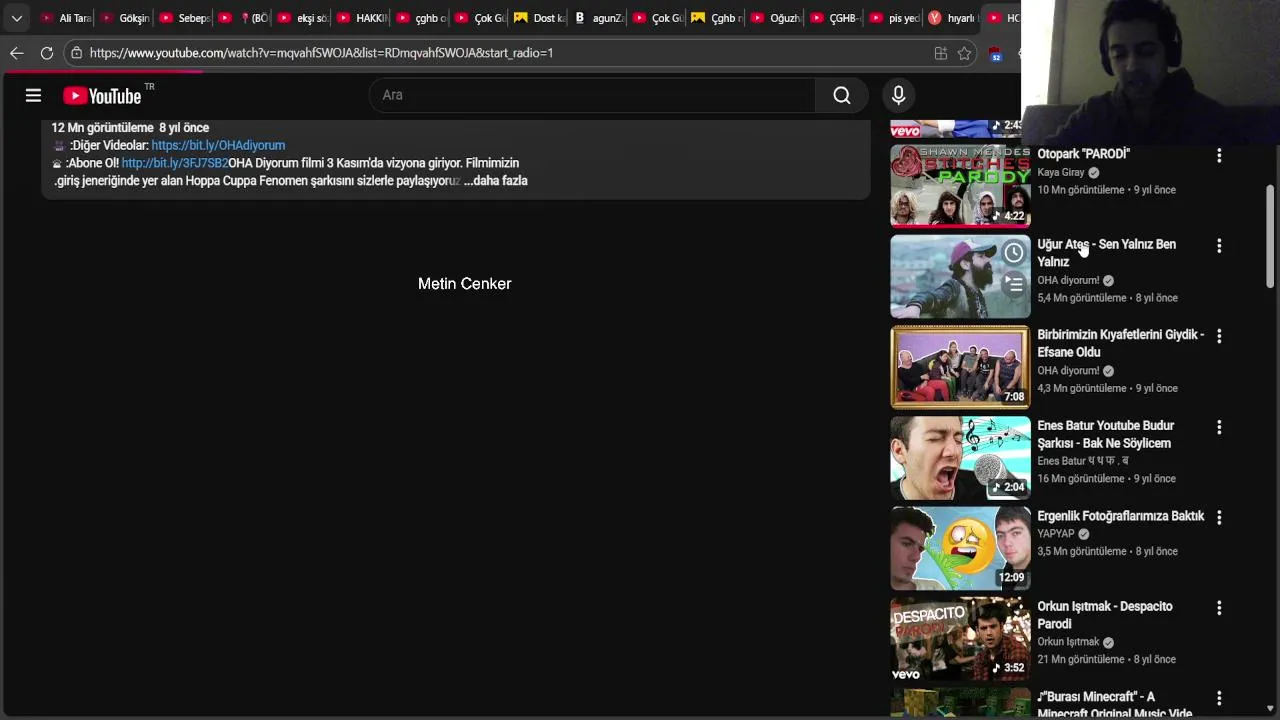Open 'Enes Batur Youtube Budur Şarkısı' title
This screenshot has width=1280, height=720.
[1105, 434]
